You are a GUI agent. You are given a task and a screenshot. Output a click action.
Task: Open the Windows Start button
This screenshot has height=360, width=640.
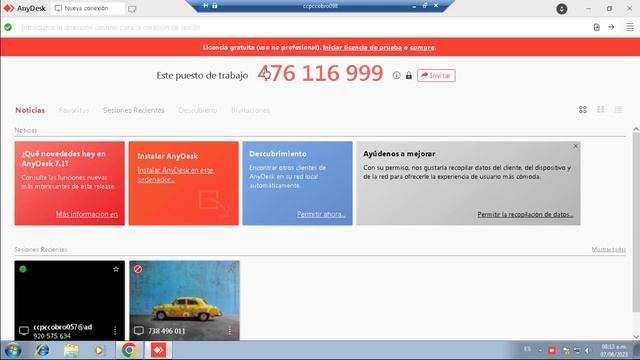(x=13, y=351)
